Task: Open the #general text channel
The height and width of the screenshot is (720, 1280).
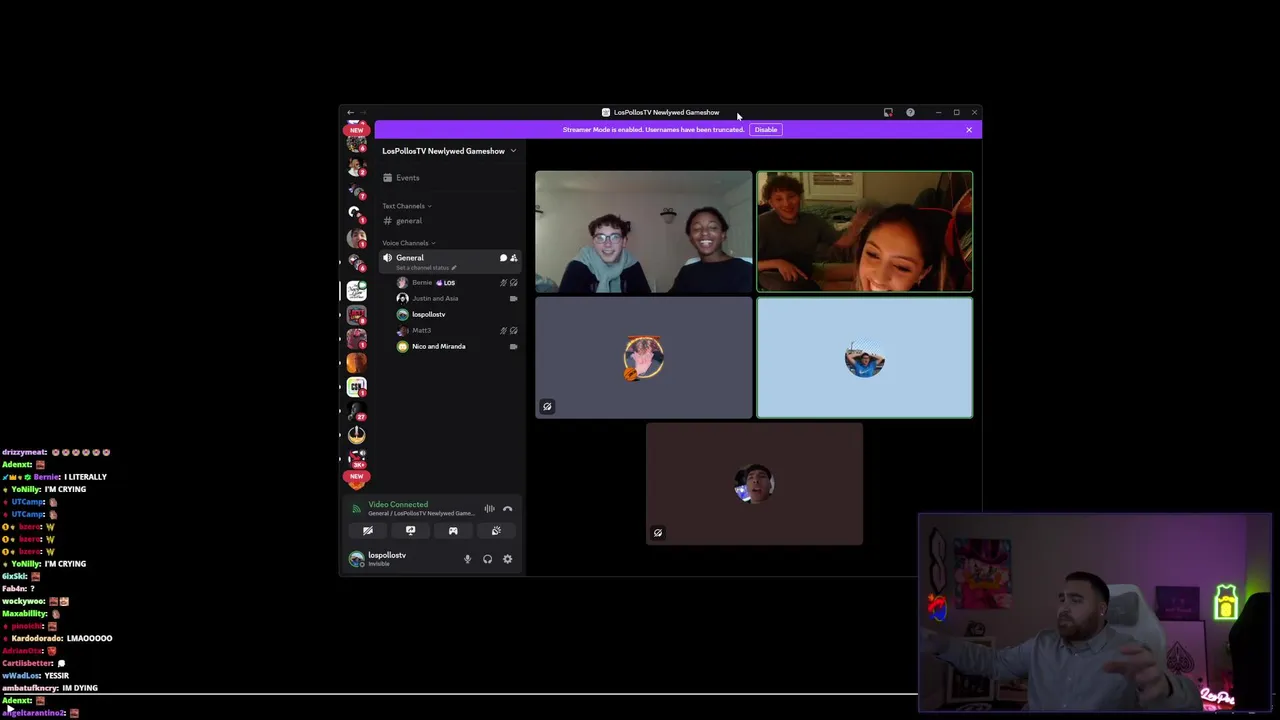Action: tap(449, 221)
